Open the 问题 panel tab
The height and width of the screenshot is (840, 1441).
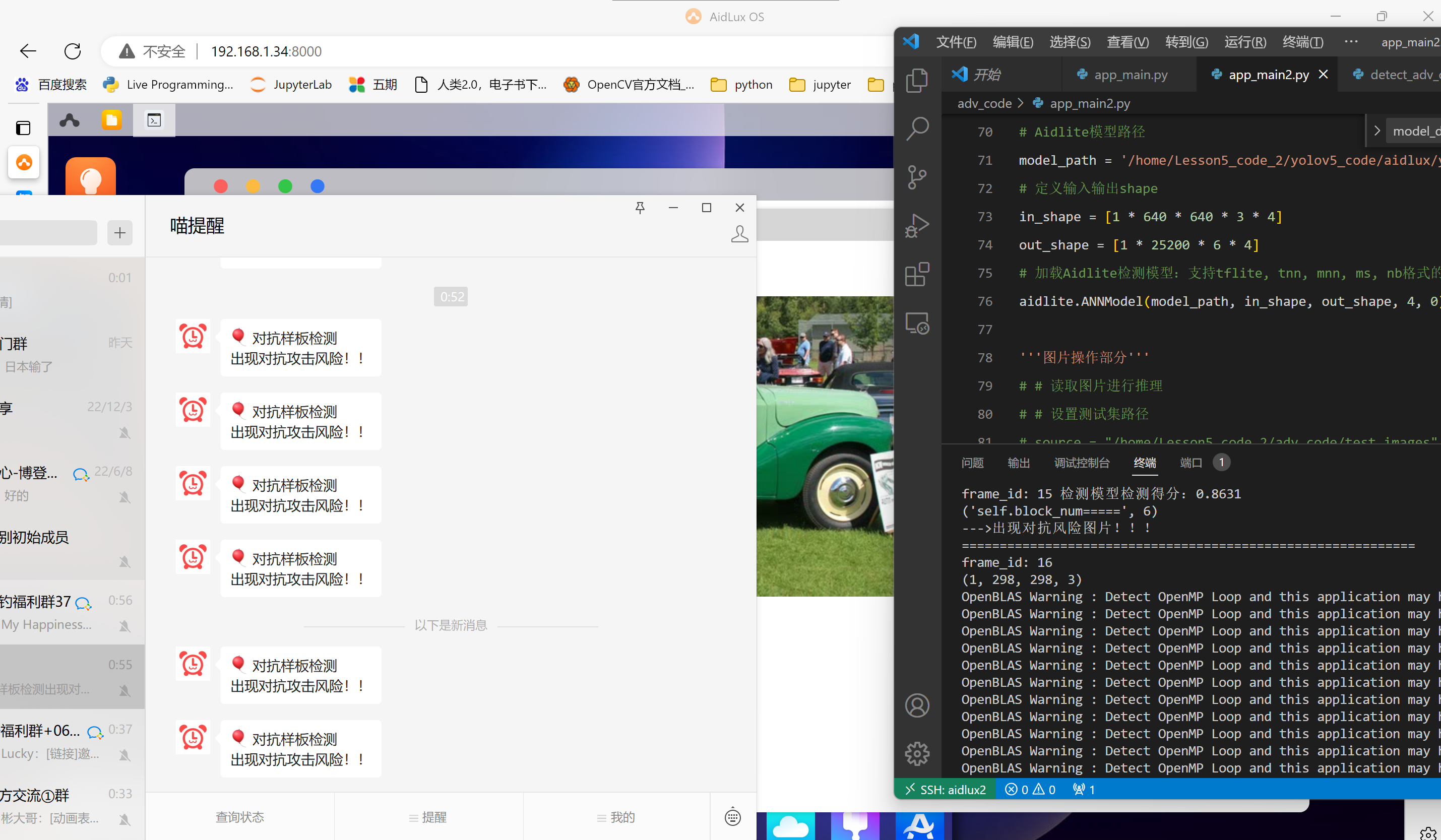(x=972, y=463)
